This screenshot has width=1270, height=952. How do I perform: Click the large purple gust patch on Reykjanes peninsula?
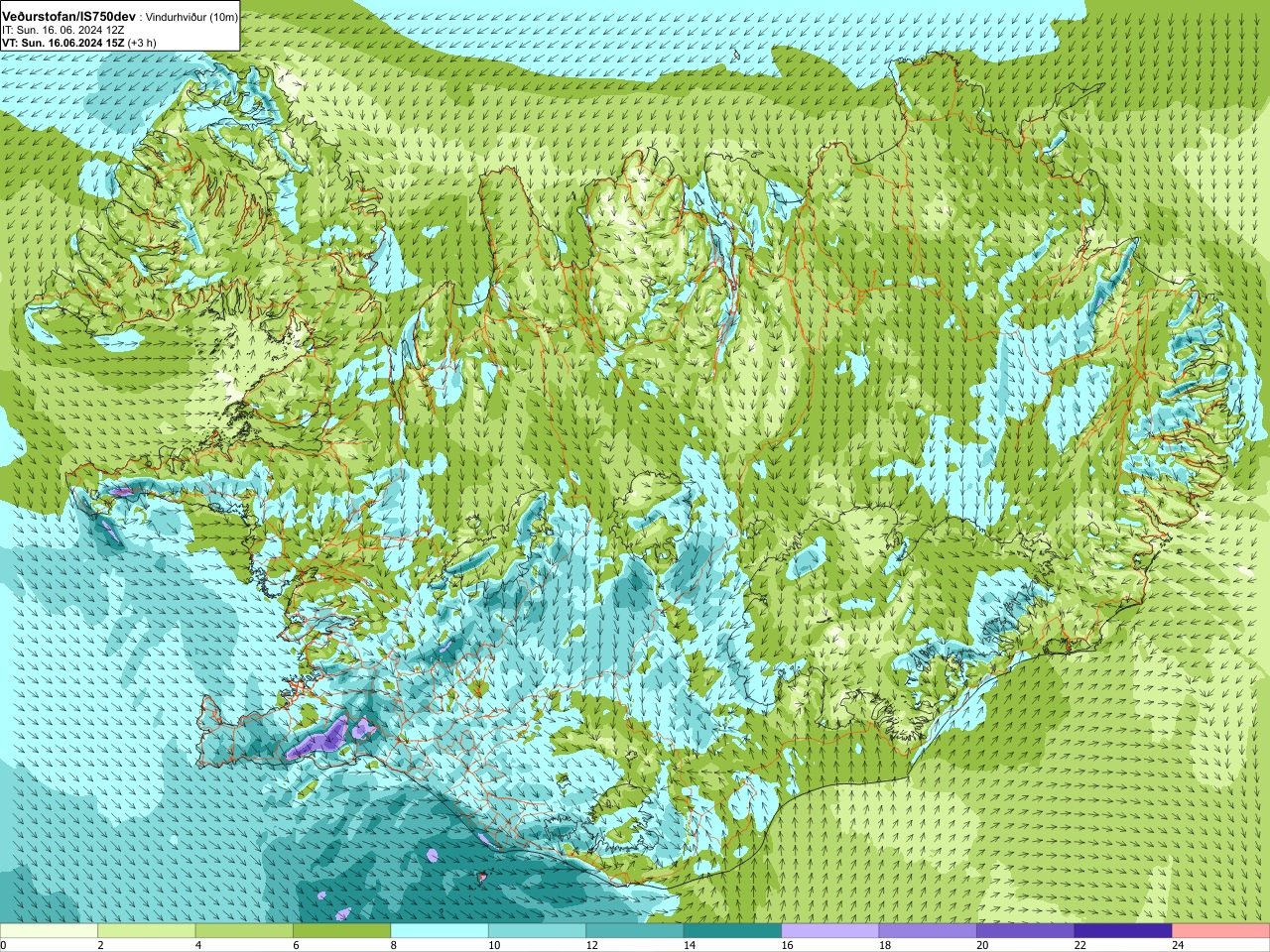(x=317, y=740)
